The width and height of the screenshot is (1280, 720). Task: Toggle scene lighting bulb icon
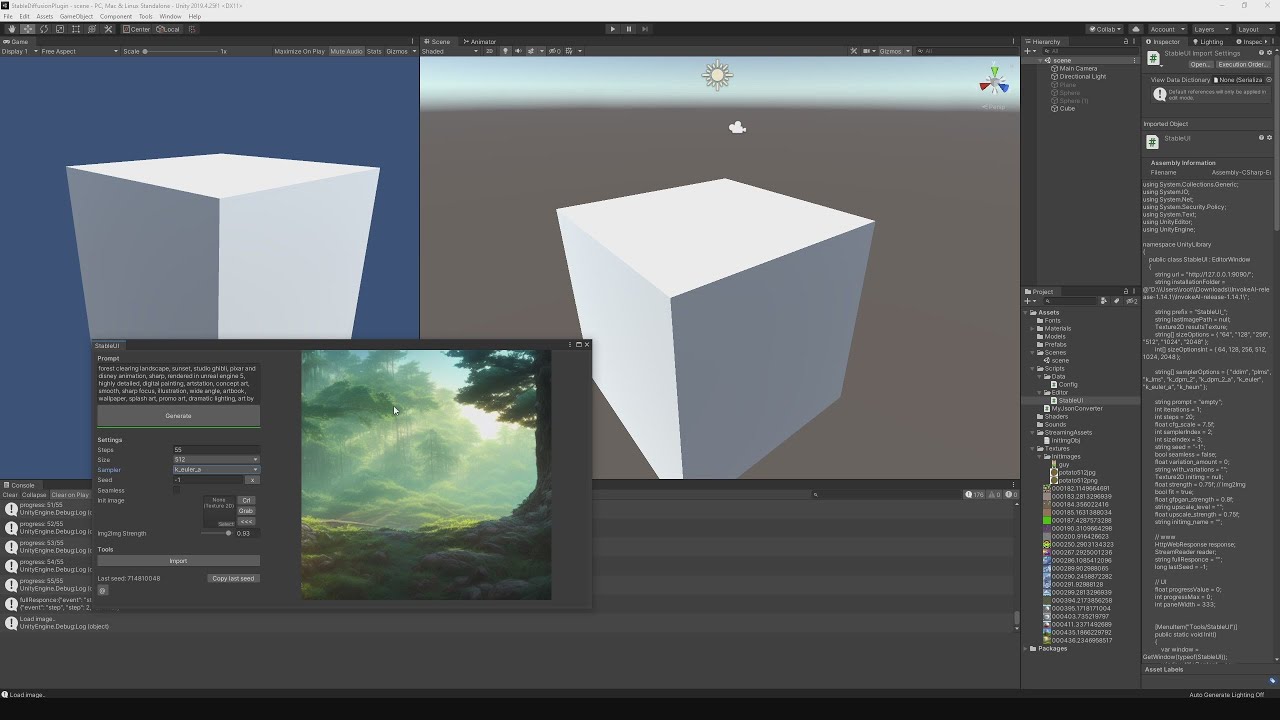tap(505, 51)
